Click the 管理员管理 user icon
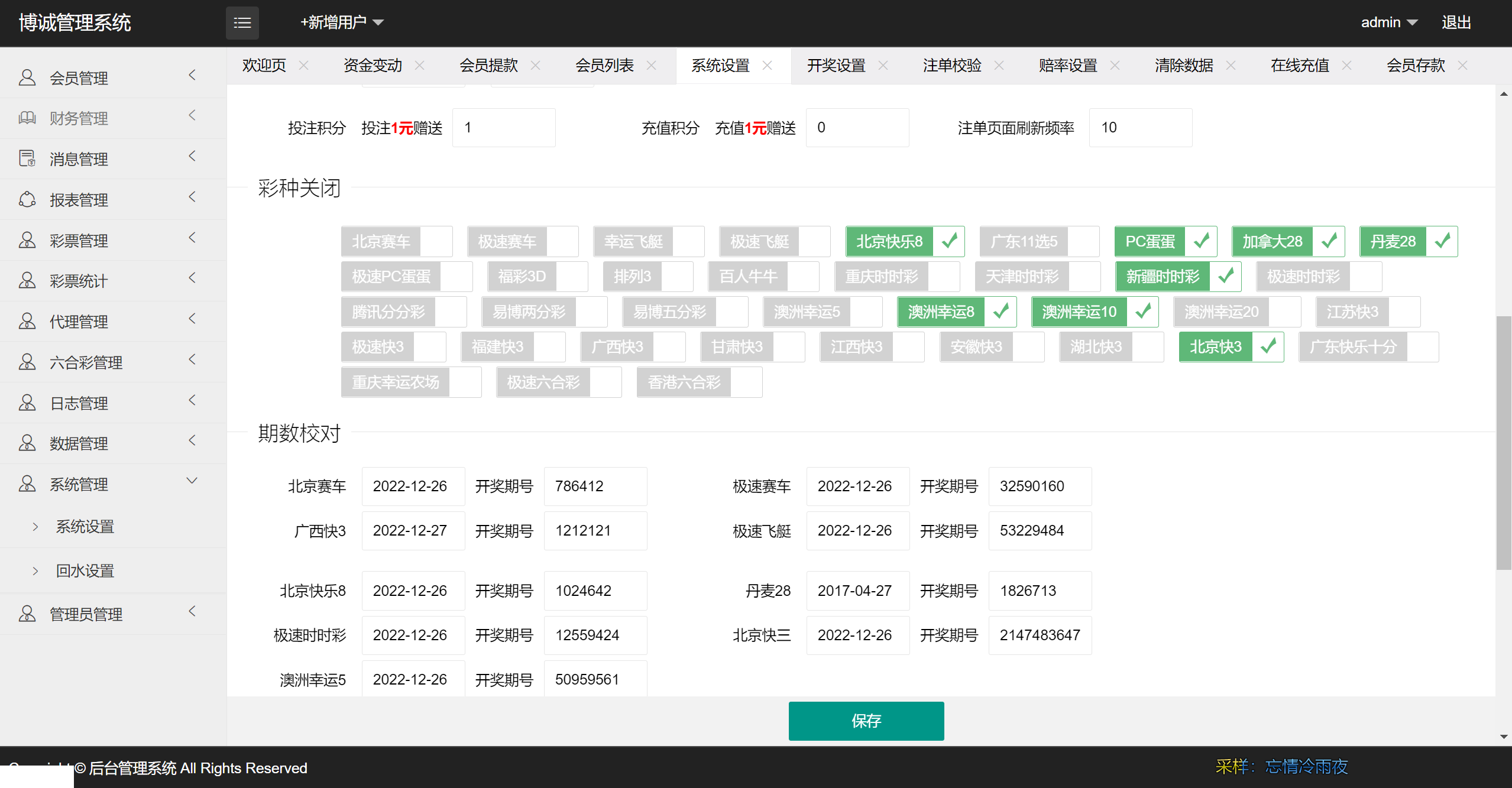The width and height of the screenshot is (1512, 788). pos(27,614)
